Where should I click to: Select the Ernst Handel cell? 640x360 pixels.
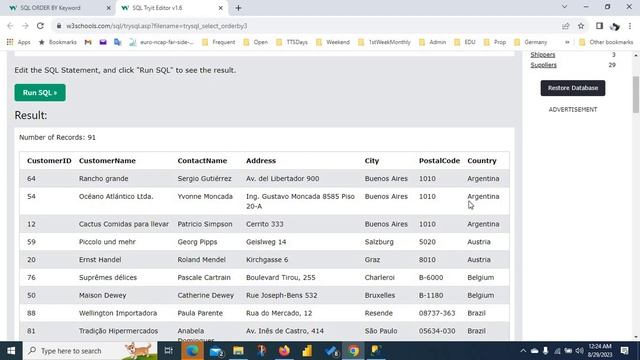point(100,260)
